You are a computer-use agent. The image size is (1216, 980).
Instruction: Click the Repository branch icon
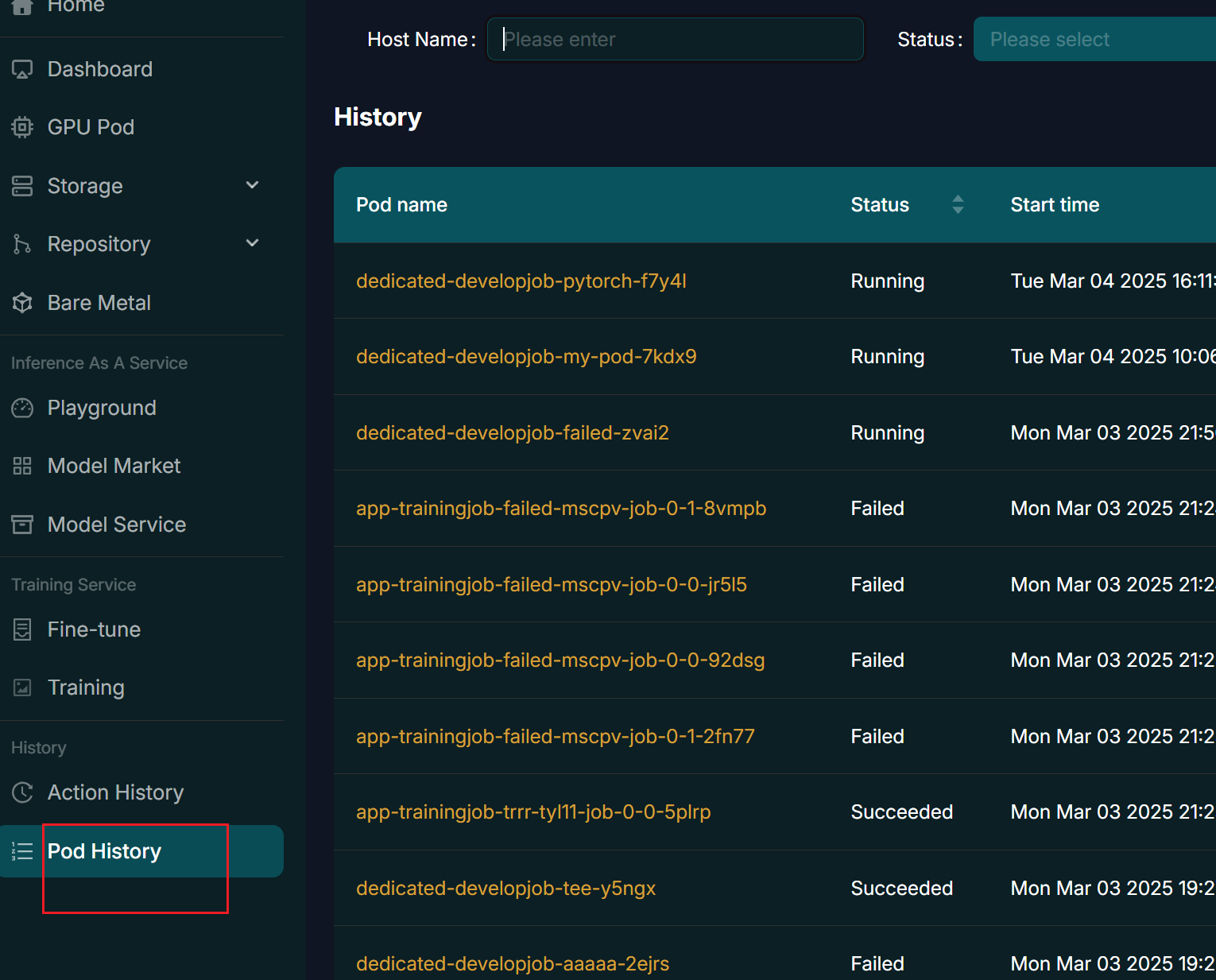[x=22, y=244]
